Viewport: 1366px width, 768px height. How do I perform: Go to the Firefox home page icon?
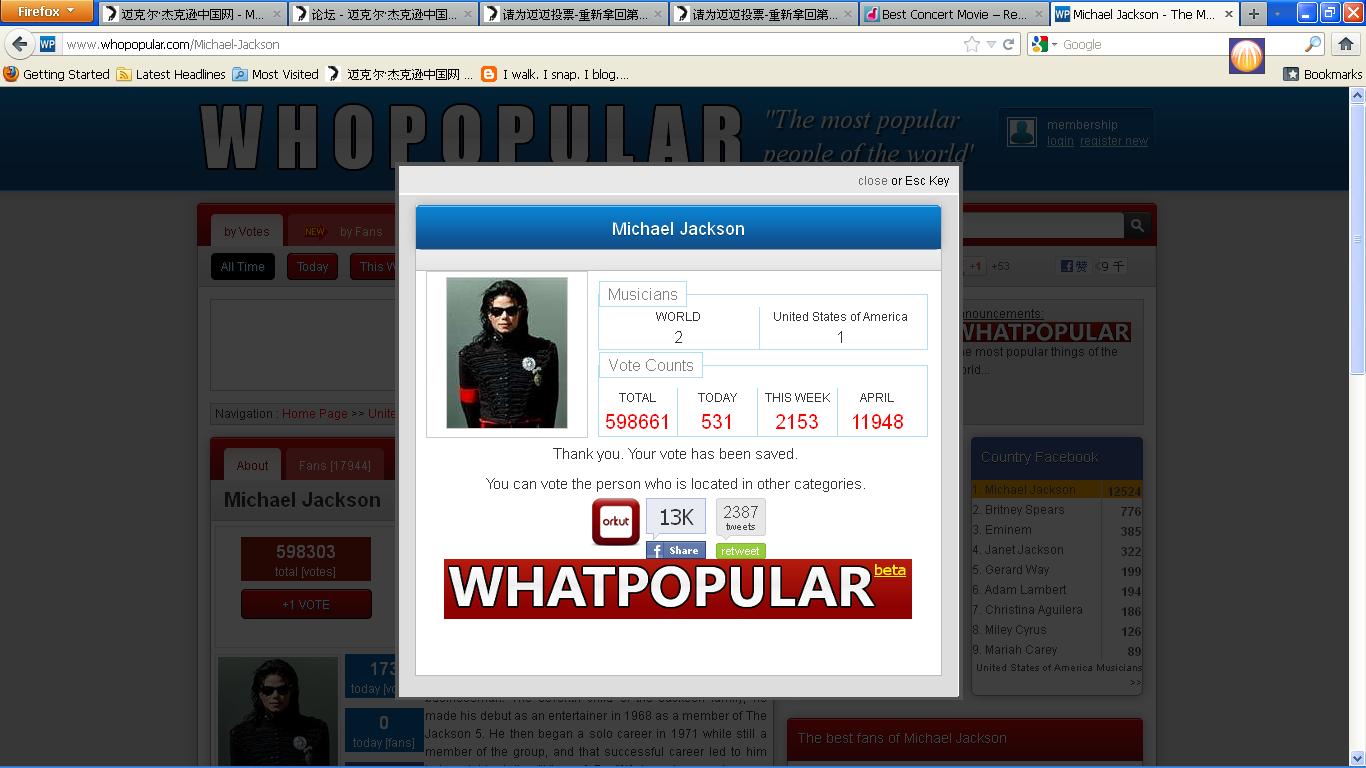pyautogui.click(x=1345, y=44)
